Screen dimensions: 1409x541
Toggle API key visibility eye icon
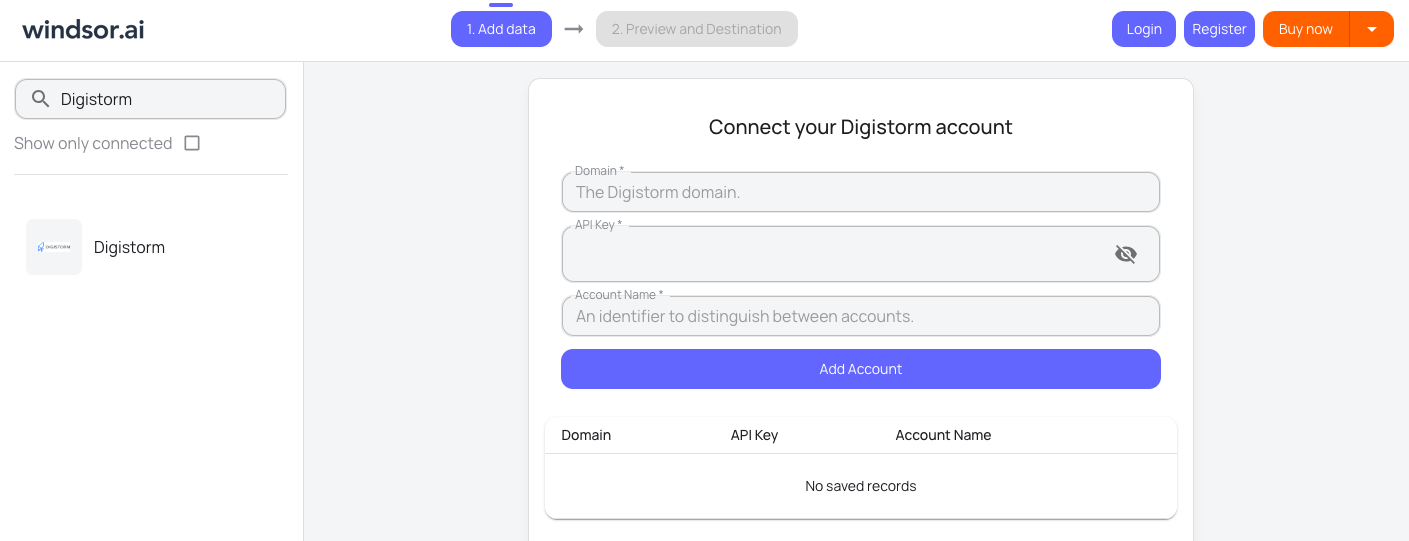click(1125, 254)
